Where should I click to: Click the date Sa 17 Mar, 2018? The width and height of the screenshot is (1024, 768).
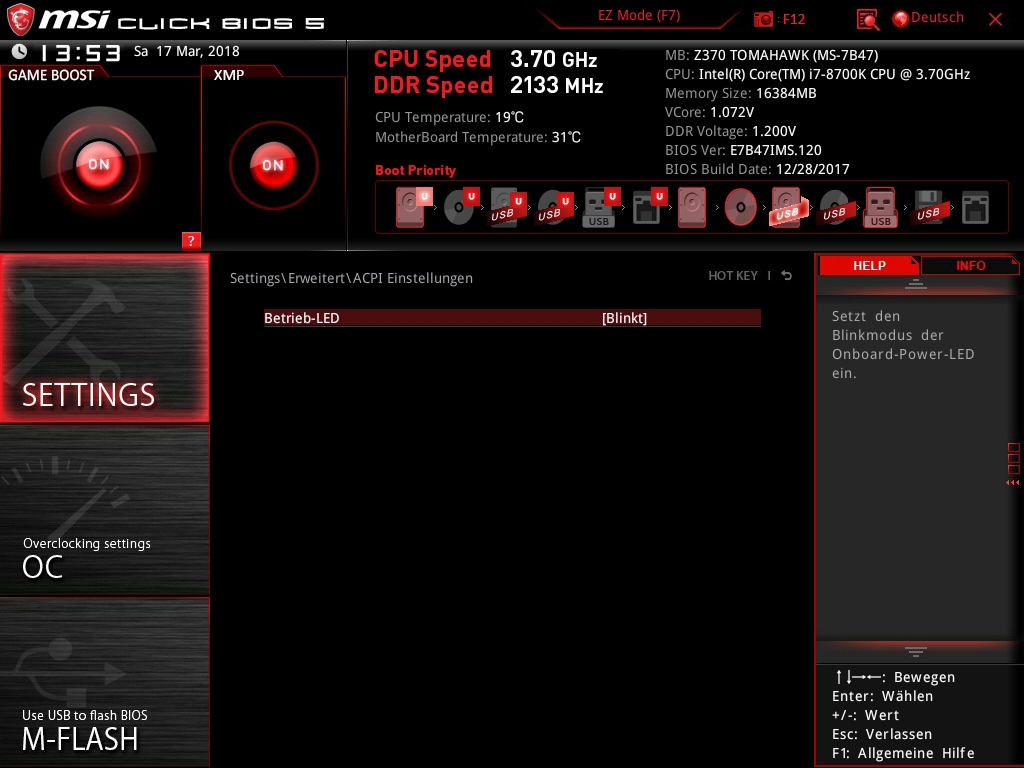point(187,51)
